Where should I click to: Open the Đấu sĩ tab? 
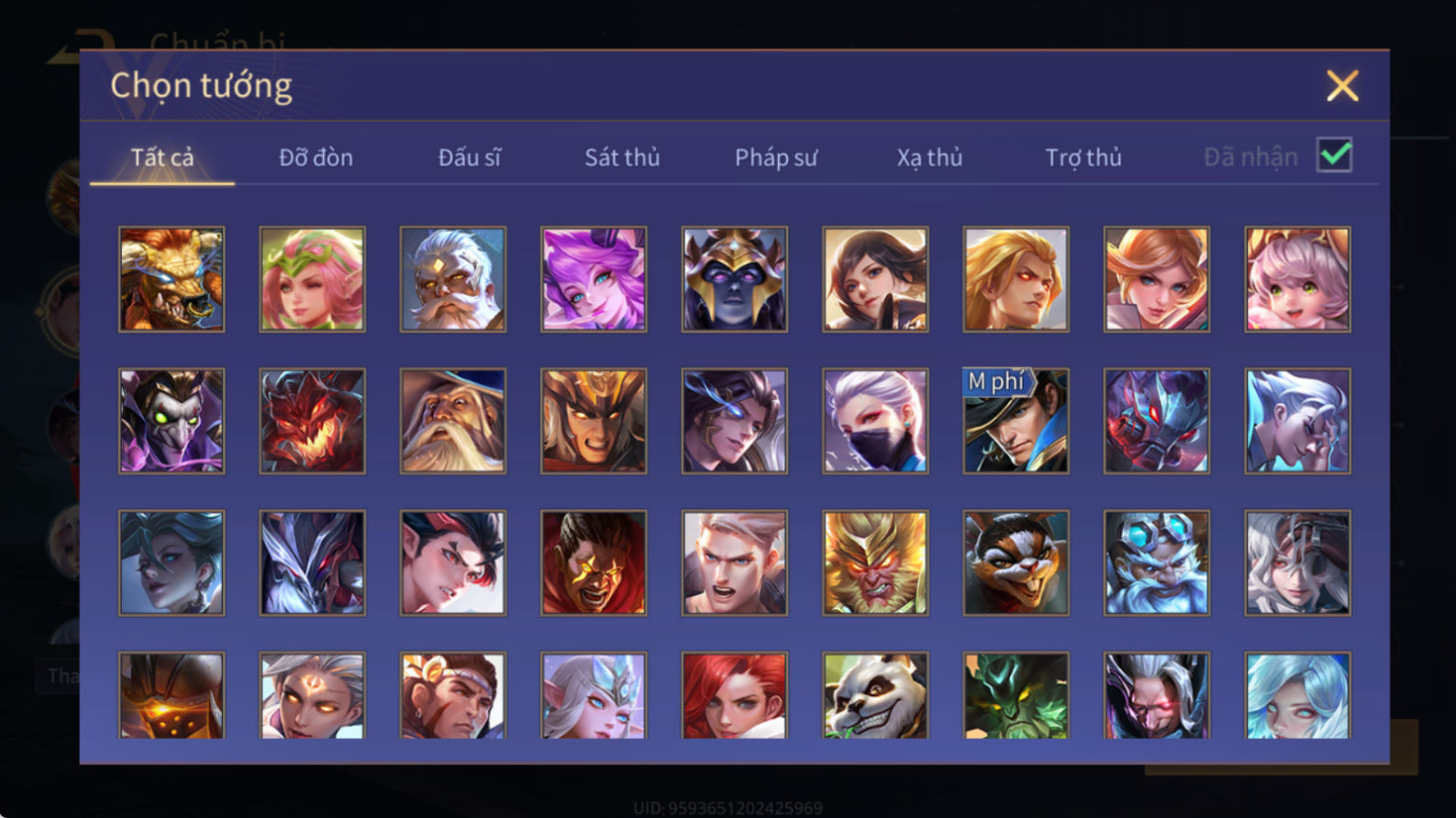pyautogui.click(x=469, y=157)
